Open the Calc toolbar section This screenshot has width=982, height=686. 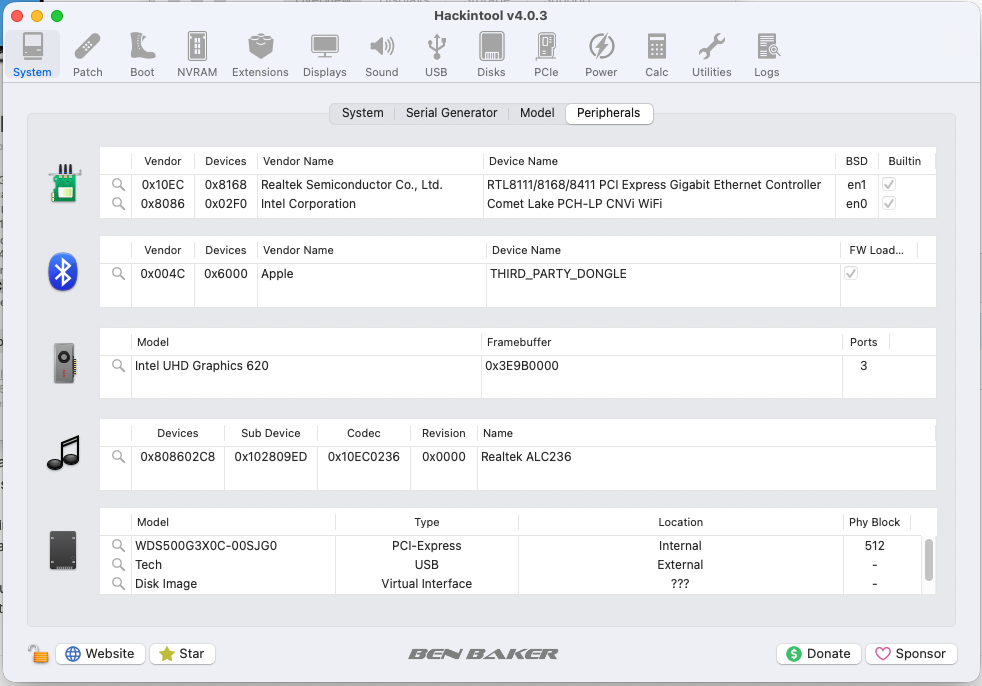(656, 55)
